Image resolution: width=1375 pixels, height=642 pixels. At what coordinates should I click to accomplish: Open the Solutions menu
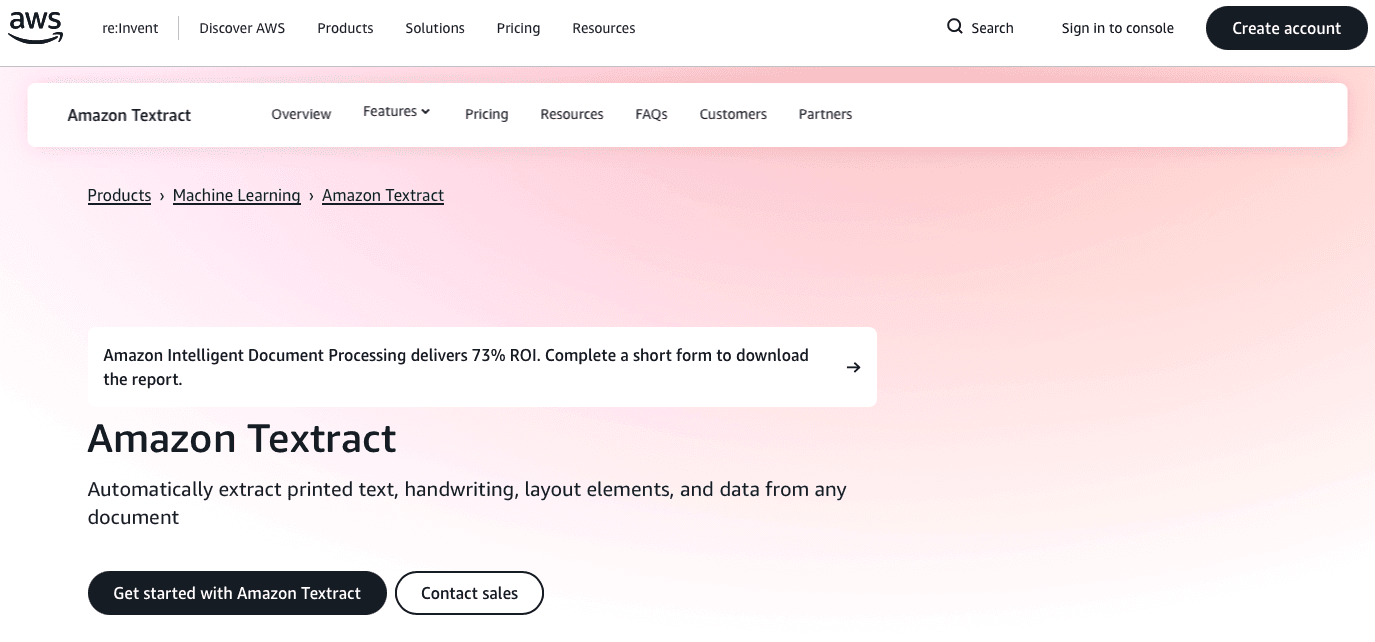point(435,28)
